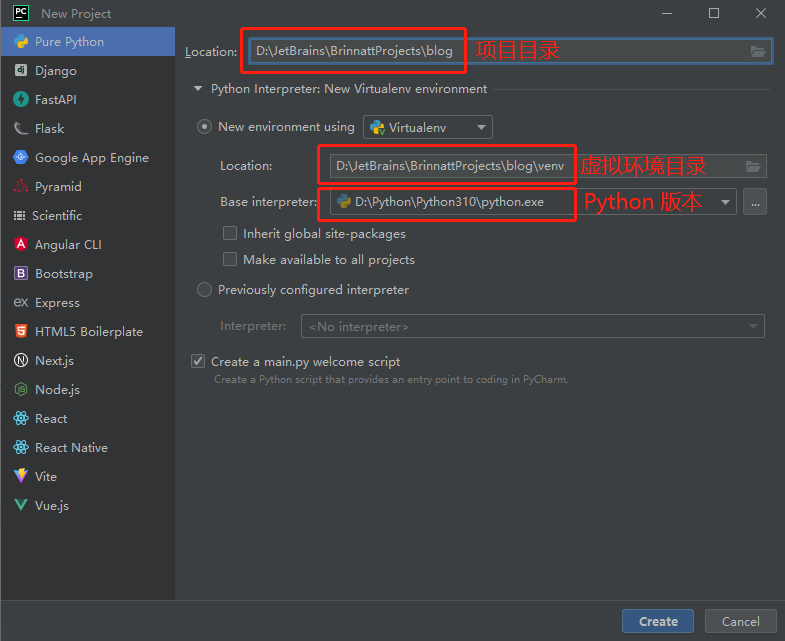This screenshot has width=785, height=641.
Task: Collapse the Python Interpreter section triangle
Action: click(x=198, y=89)
